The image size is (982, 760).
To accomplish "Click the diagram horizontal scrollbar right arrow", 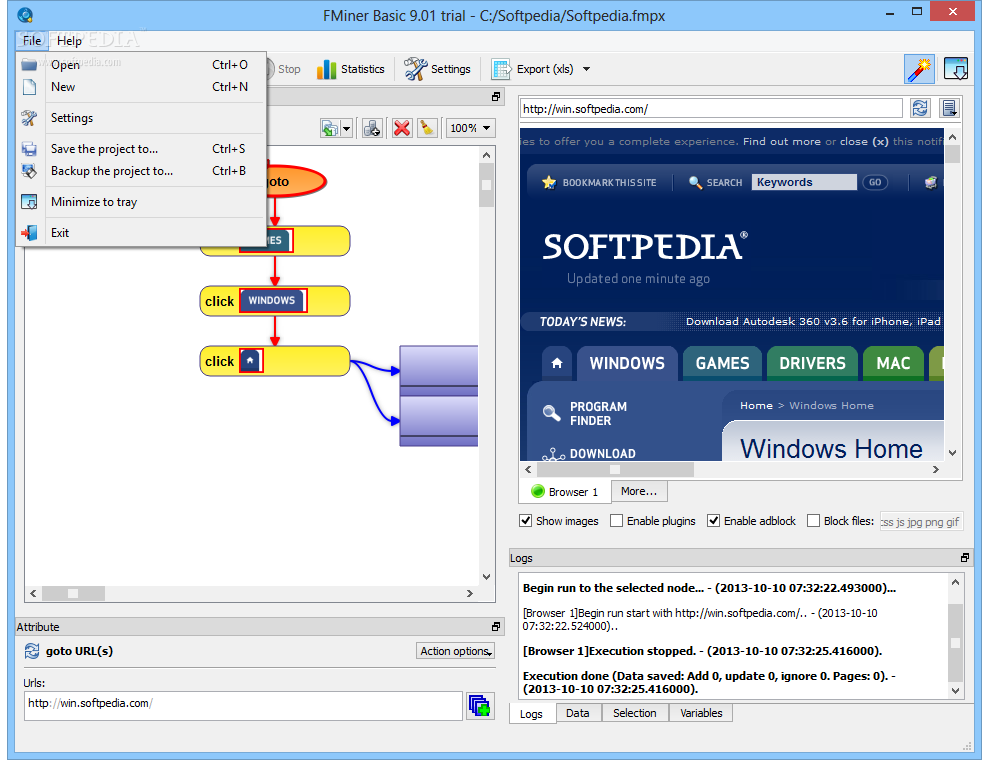I will 470,593.
